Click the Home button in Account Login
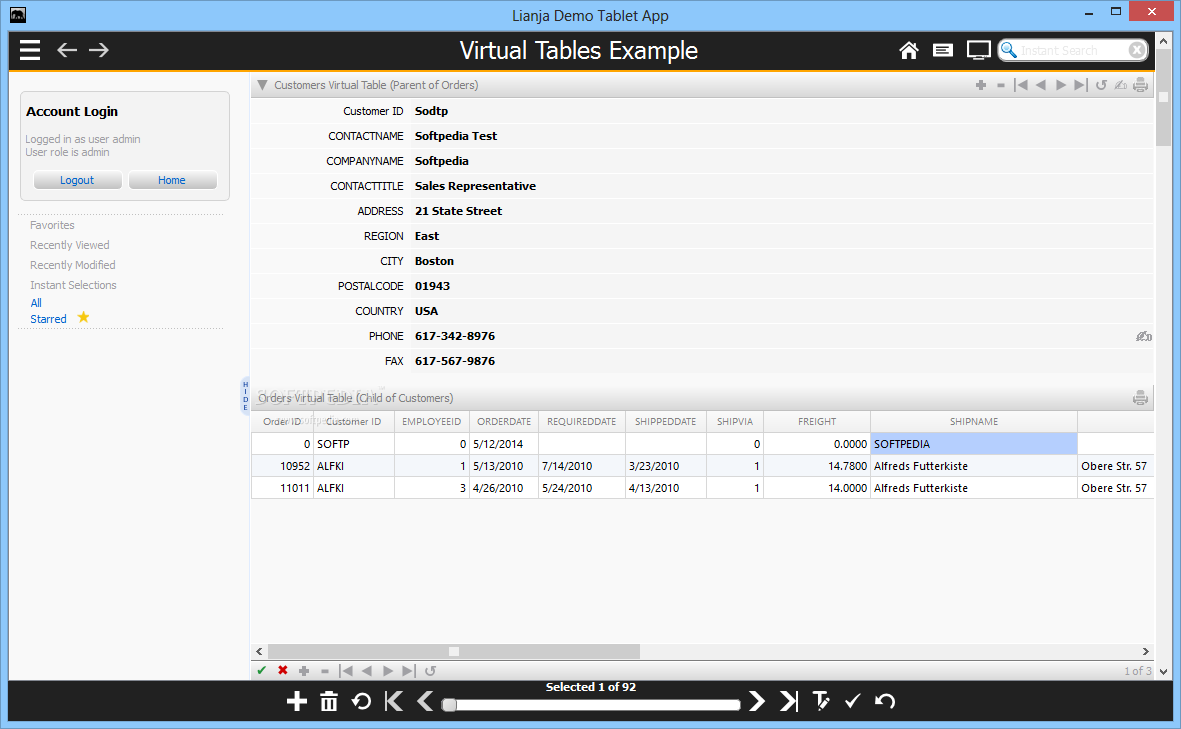This screenshot has height=729, width=1181. tap(172, 180)
